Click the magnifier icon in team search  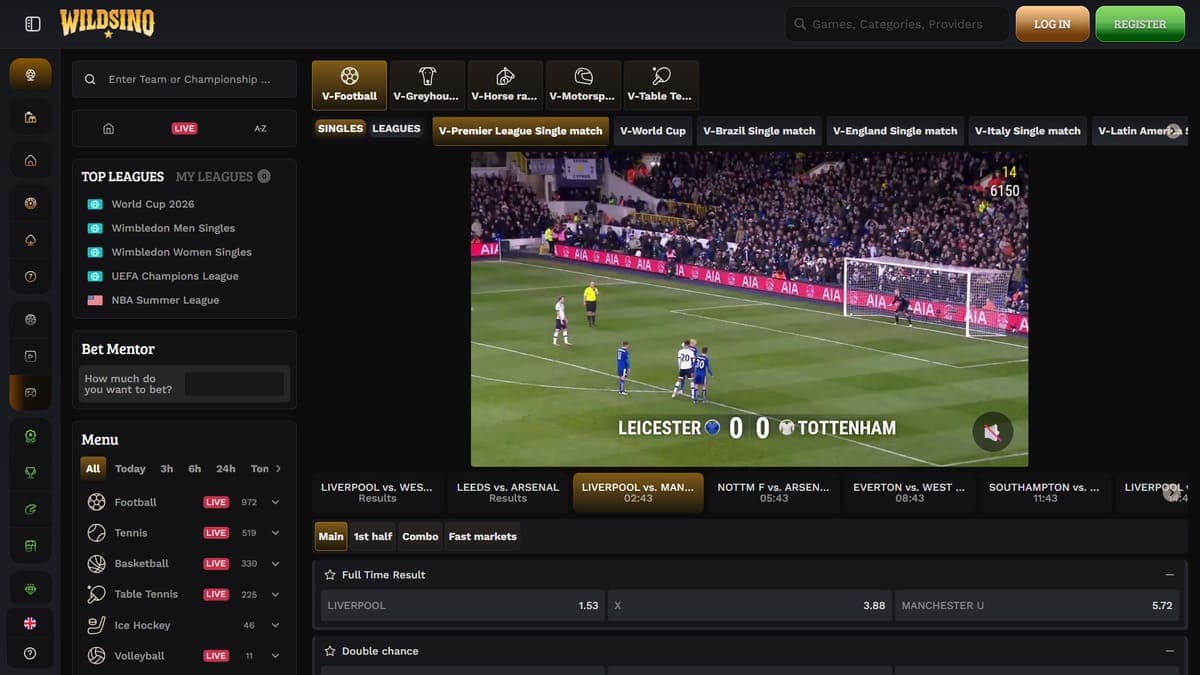91,79
